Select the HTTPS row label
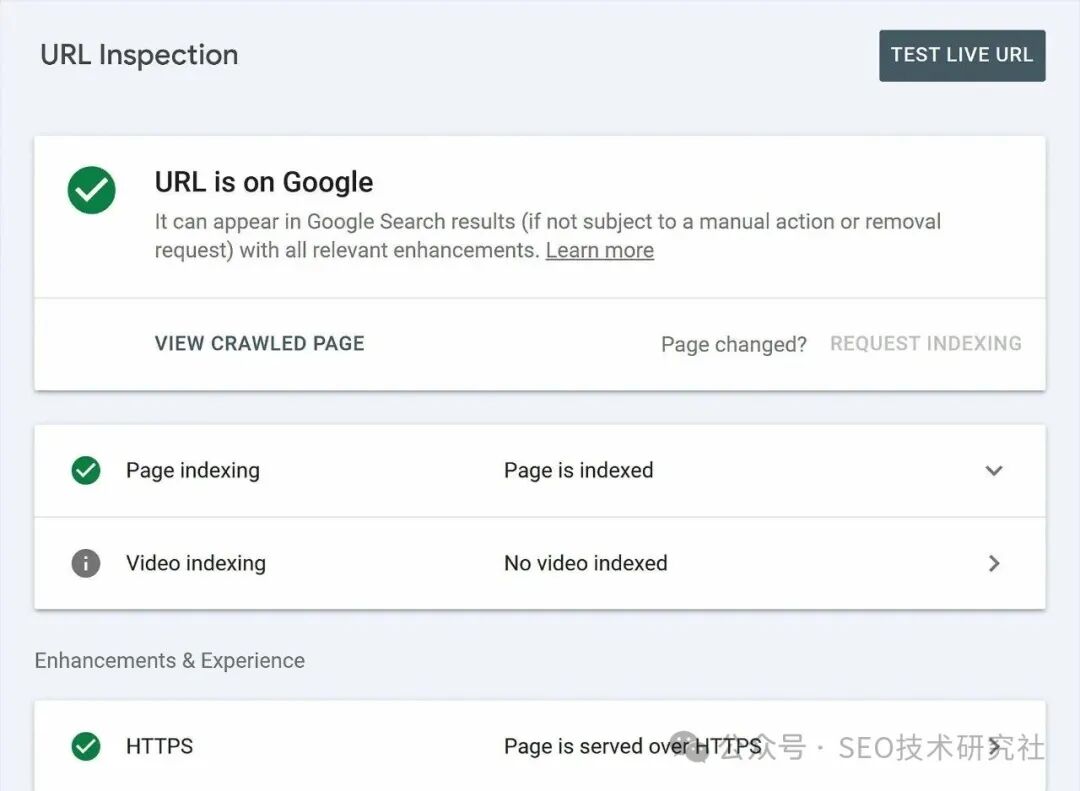The image size is (1080, 791). (x=159, y=746)
